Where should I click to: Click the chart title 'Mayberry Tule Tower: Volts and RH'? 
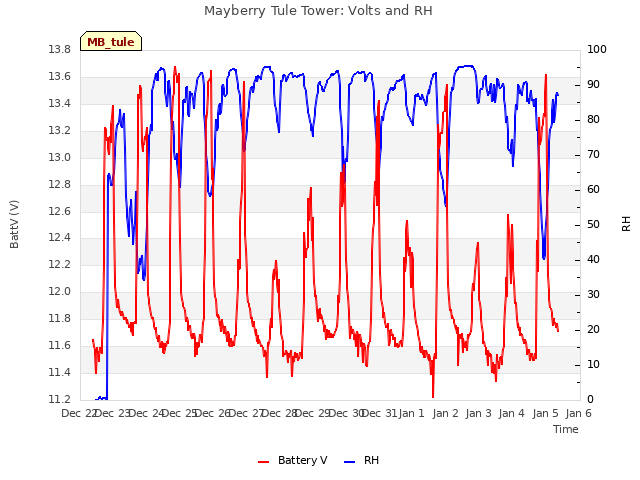click(318, 10)
